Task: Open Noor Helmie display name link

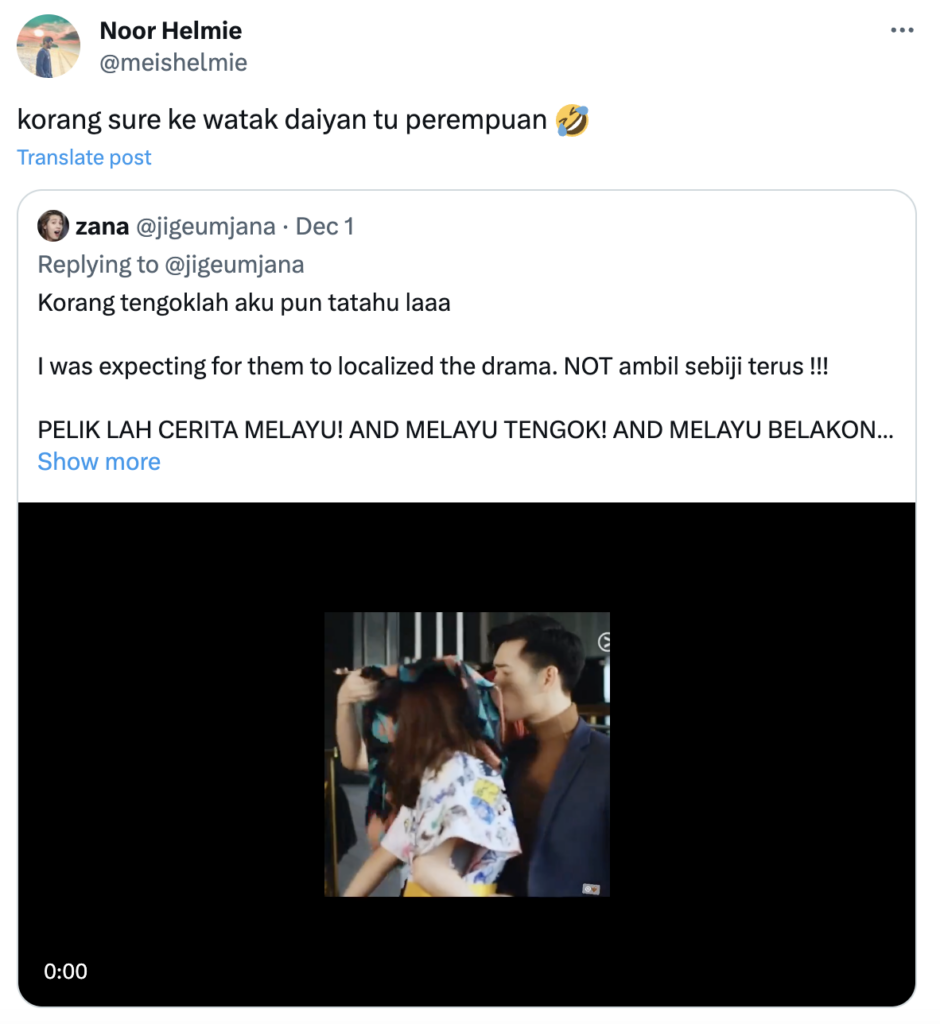Action: (170, 31)
